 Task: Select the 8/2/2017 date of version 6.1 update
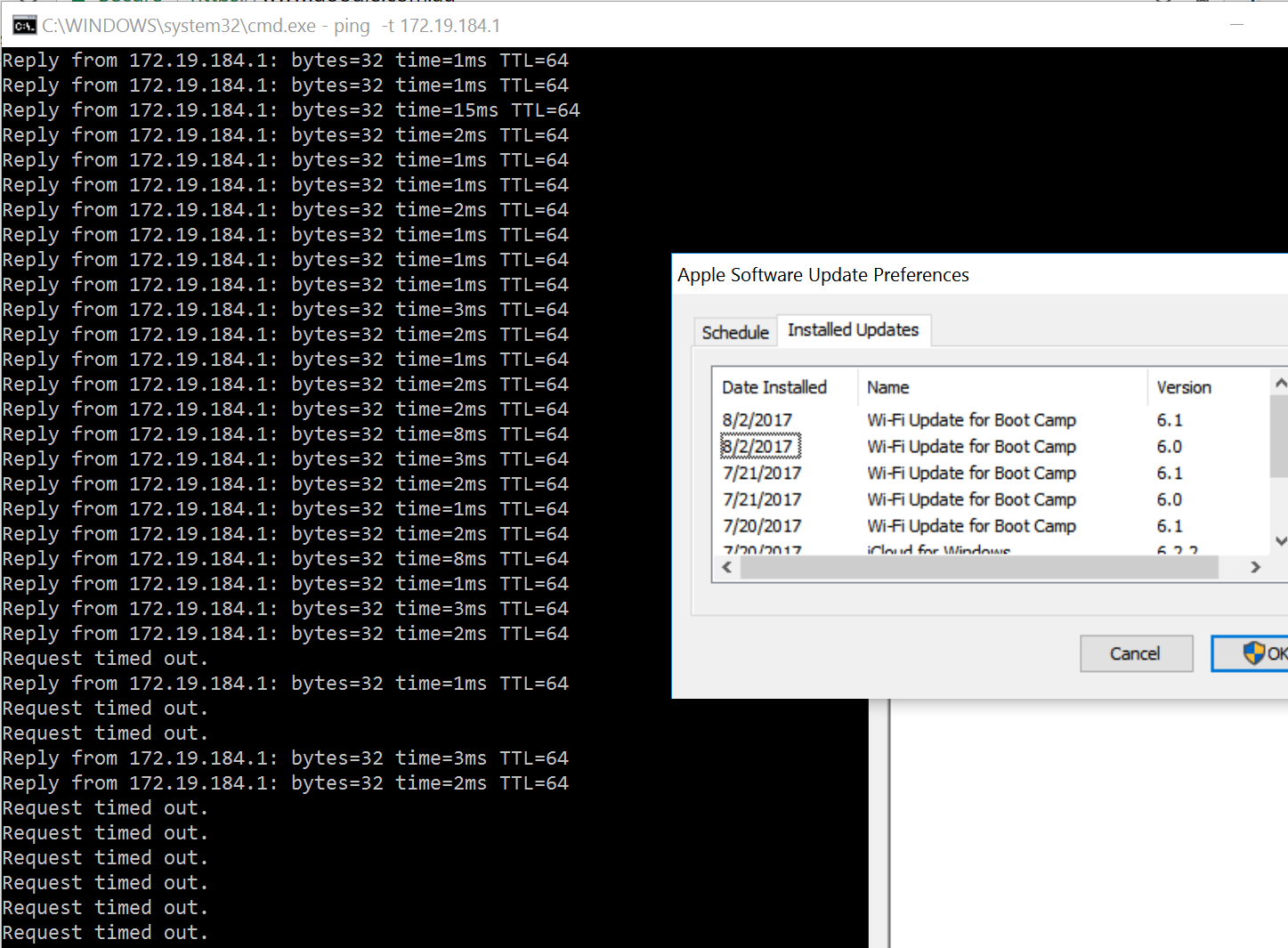click(757, 420)
